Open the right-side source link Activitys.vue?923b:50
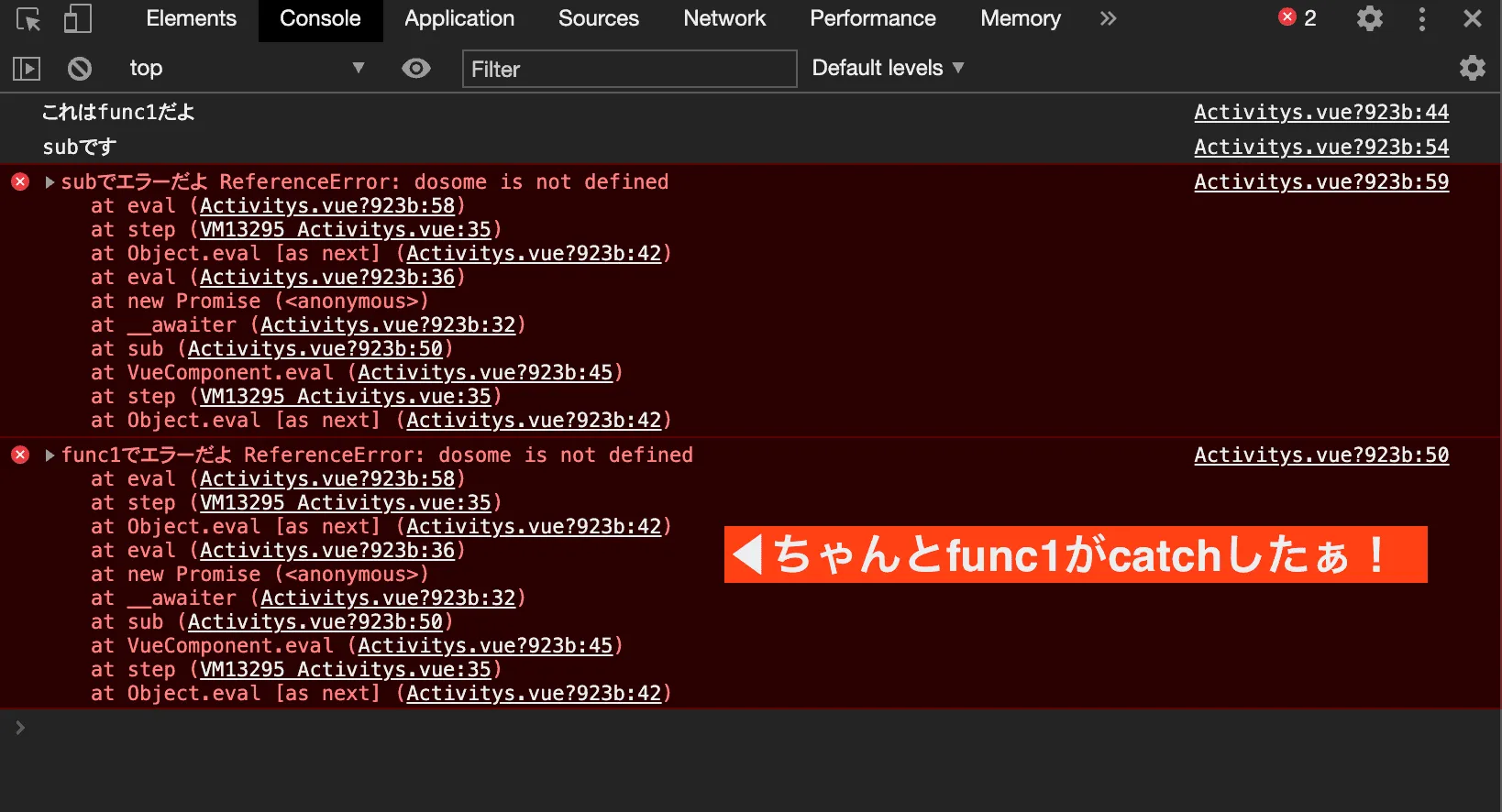The image size is (1502, 812). coord(1321,455)
